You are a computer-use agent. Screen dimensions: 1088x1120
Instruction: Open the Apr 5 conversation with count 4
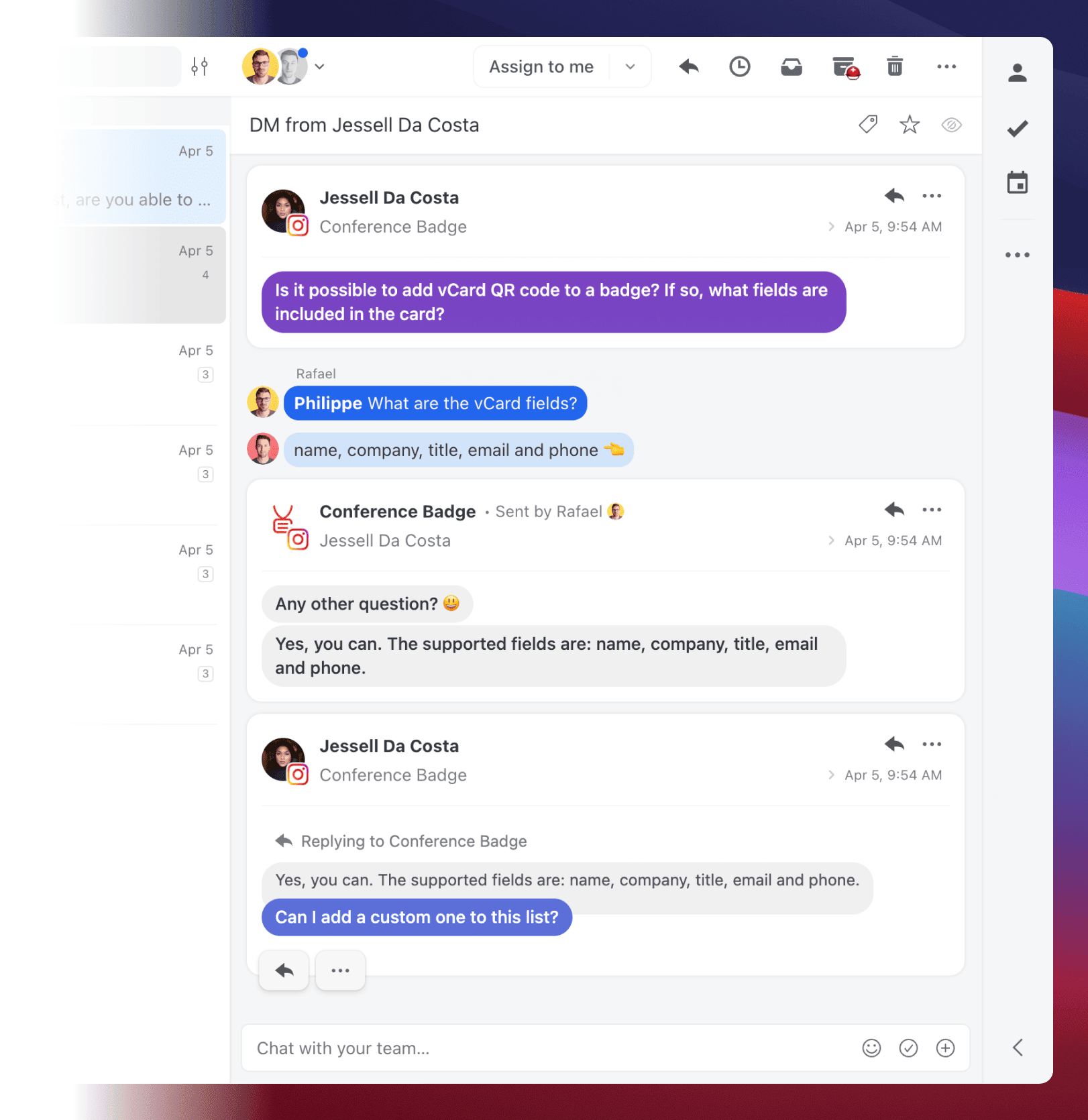coord(141,275)
